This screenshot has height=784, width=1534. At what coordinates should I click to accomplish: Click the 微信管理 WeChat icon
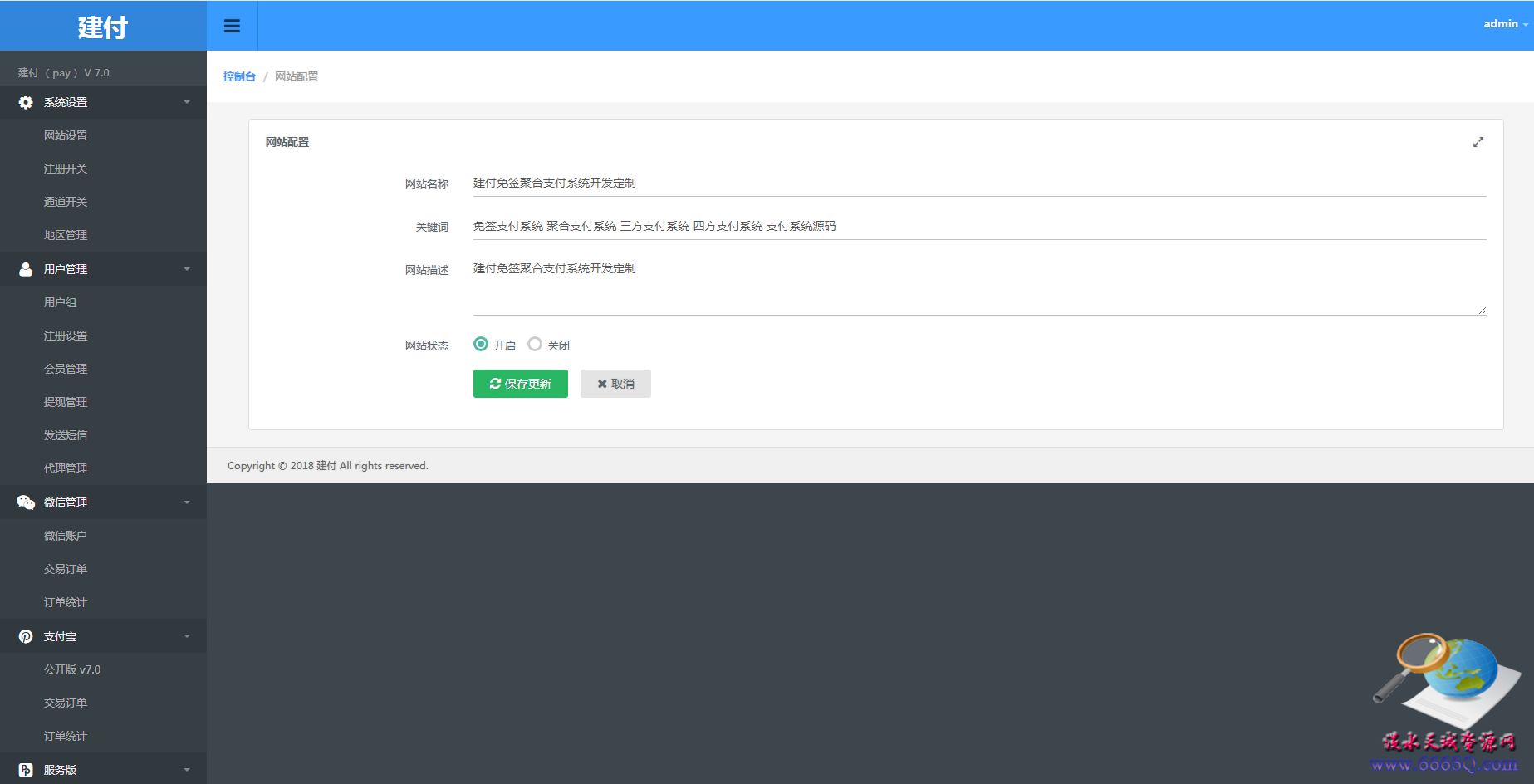[x=26, y=502]
